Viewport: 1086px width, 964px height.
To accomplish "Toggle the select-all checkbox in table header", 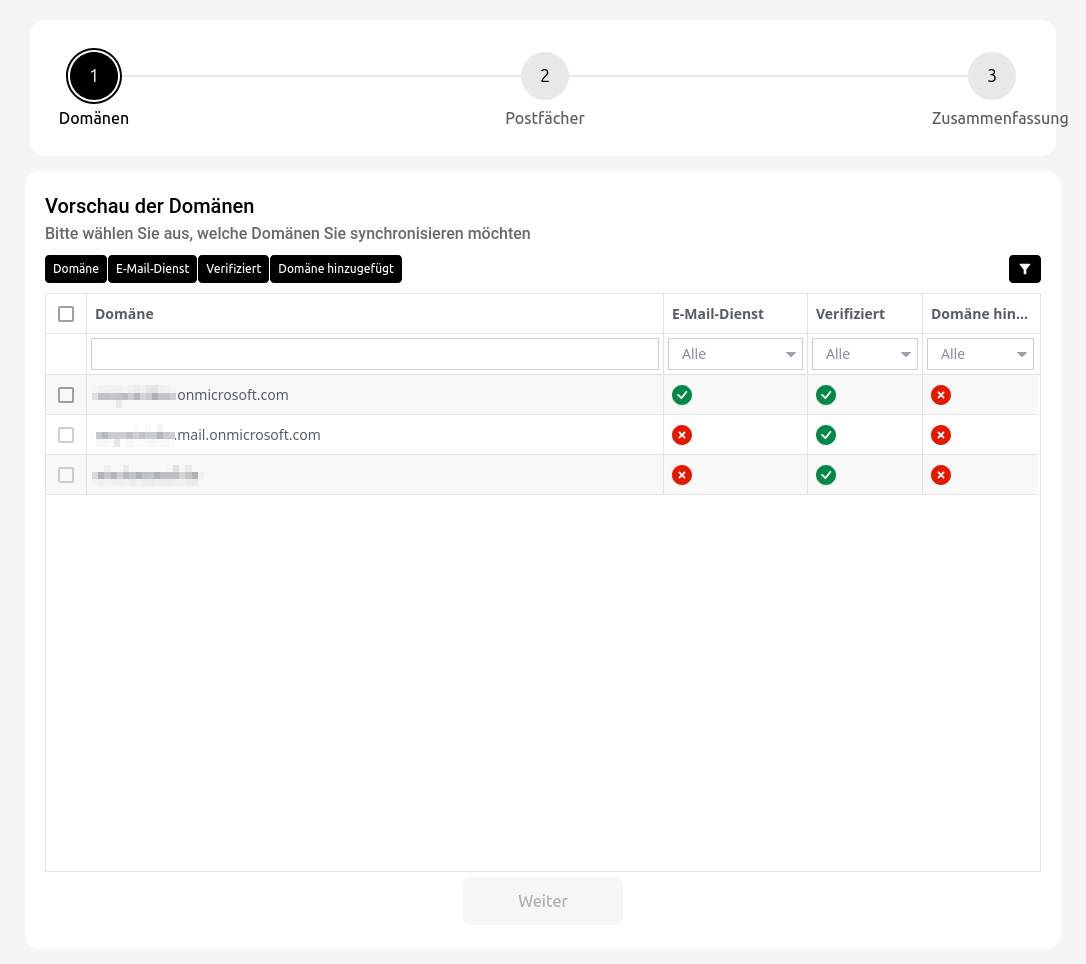I will pos(66,314).
